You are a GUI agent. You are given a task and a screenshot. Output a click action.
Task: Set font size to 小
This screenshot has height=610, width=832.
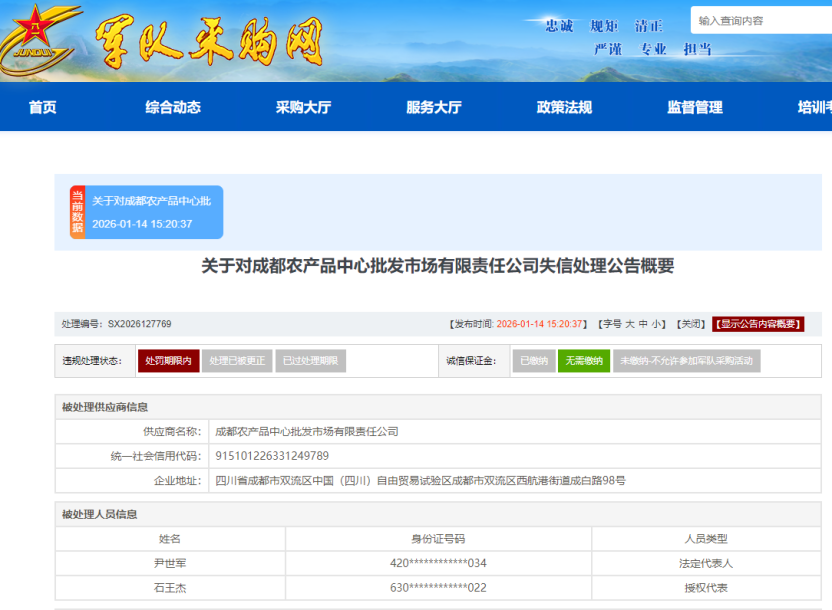point(656,324)
